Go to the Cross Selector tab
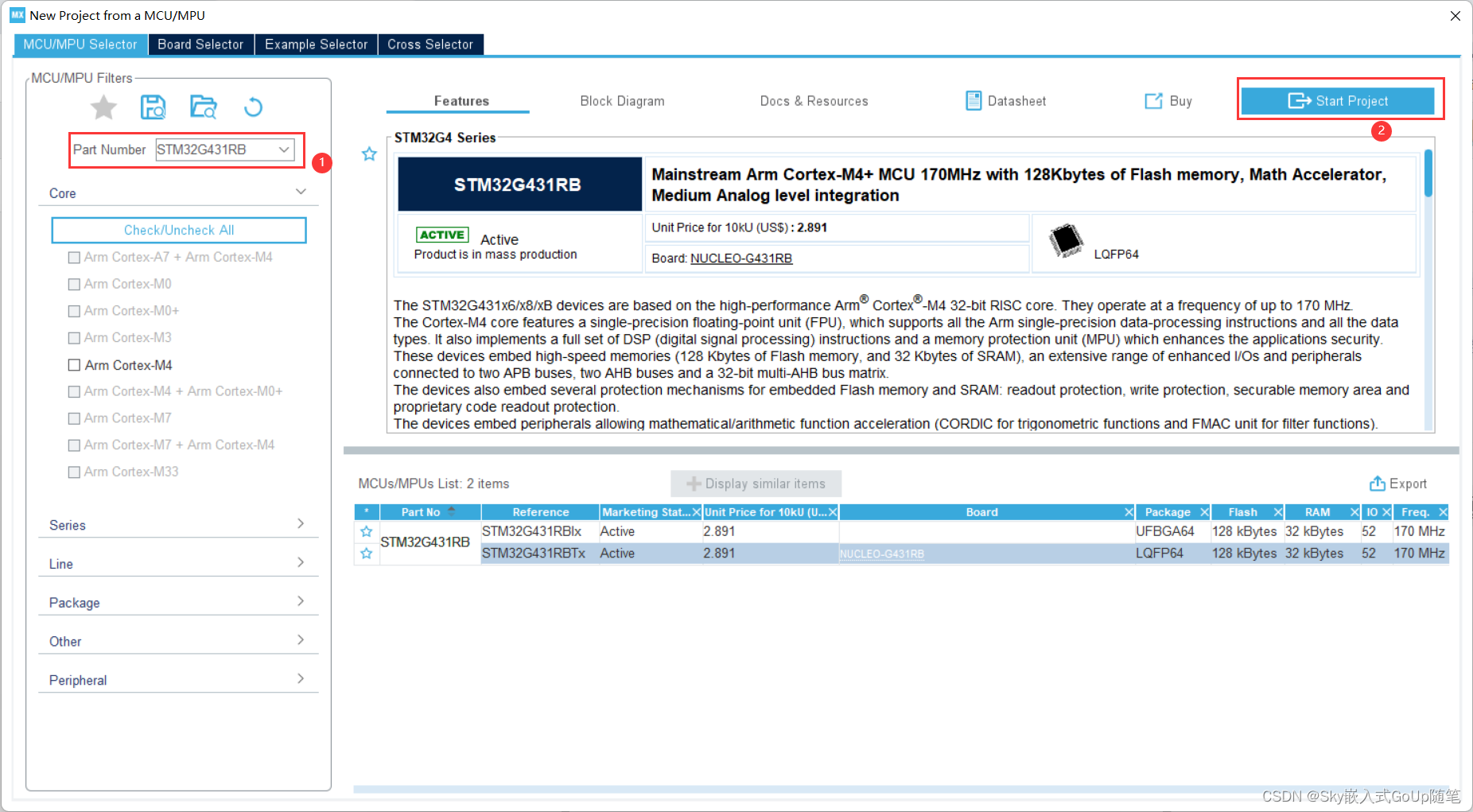This screenshot has height=812, width=1473. 430,45
